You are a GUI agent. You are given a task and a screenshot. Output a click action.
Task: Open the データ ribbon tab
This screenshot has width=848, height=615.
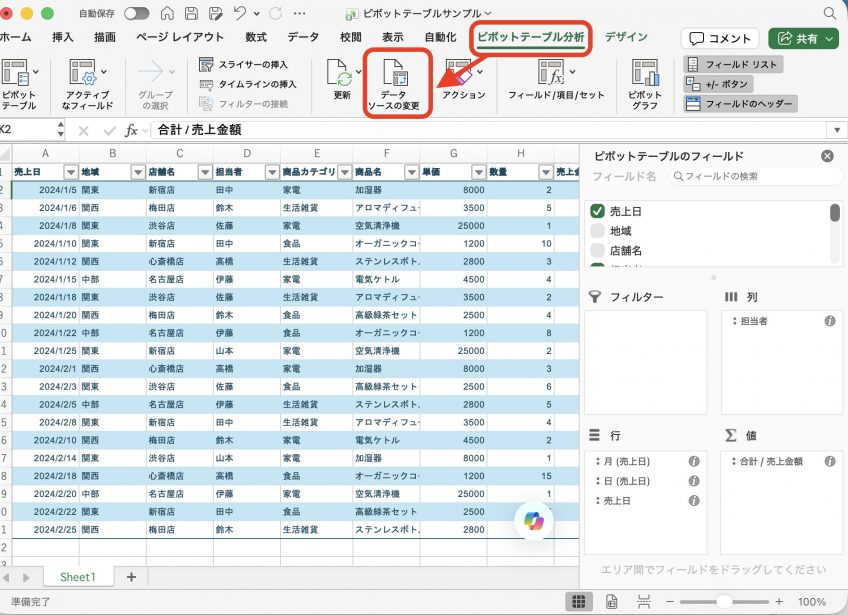303,37
